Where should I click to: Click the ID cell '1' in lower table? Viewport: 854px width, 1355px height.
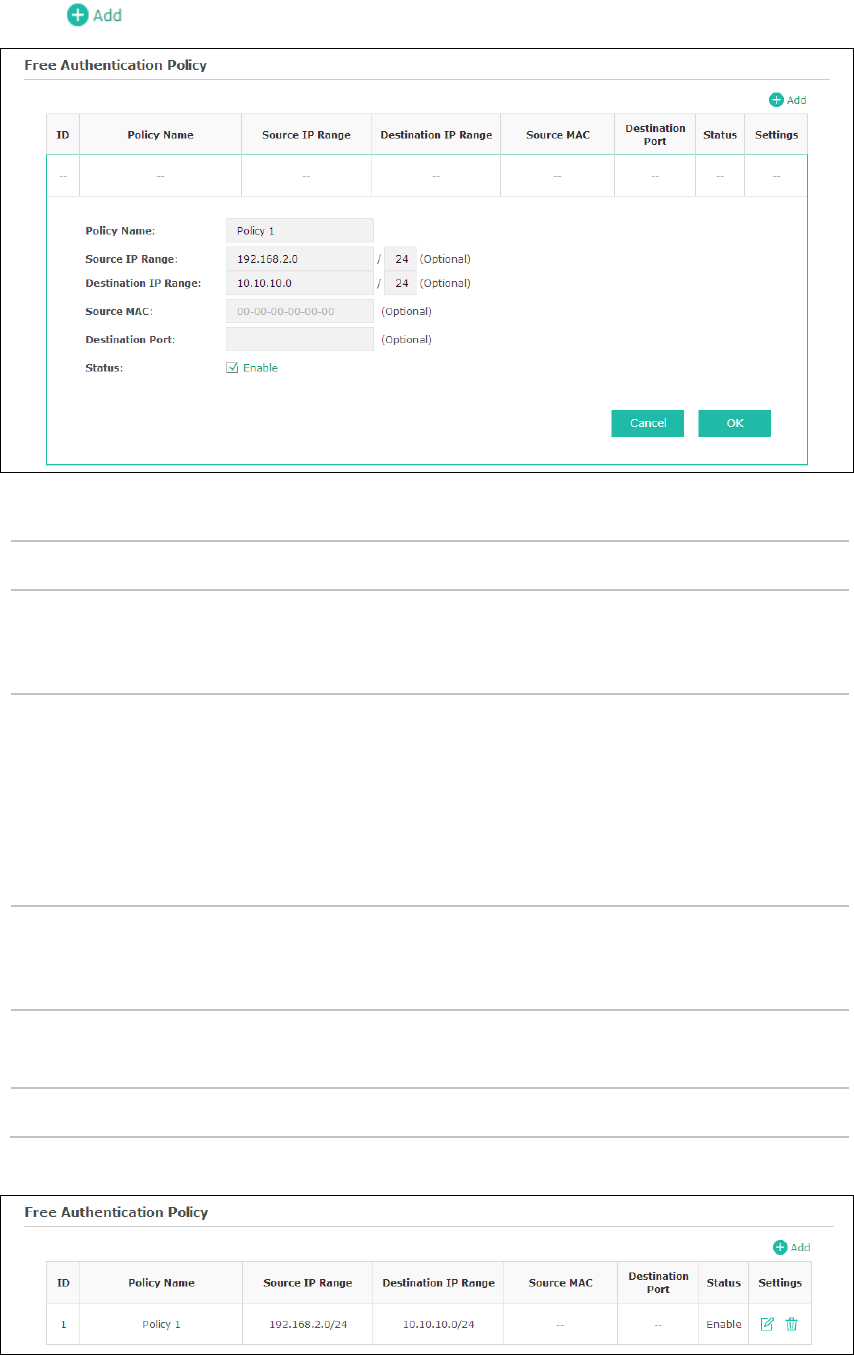(63, 1324)
